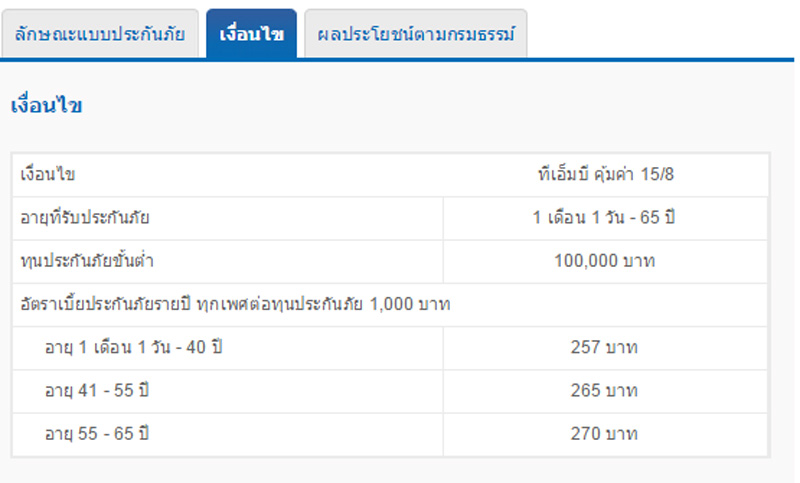This screenshot has height=483, width=800.
Task: Click the 265 บาท premium cell
Action: (x=605, y=392)
